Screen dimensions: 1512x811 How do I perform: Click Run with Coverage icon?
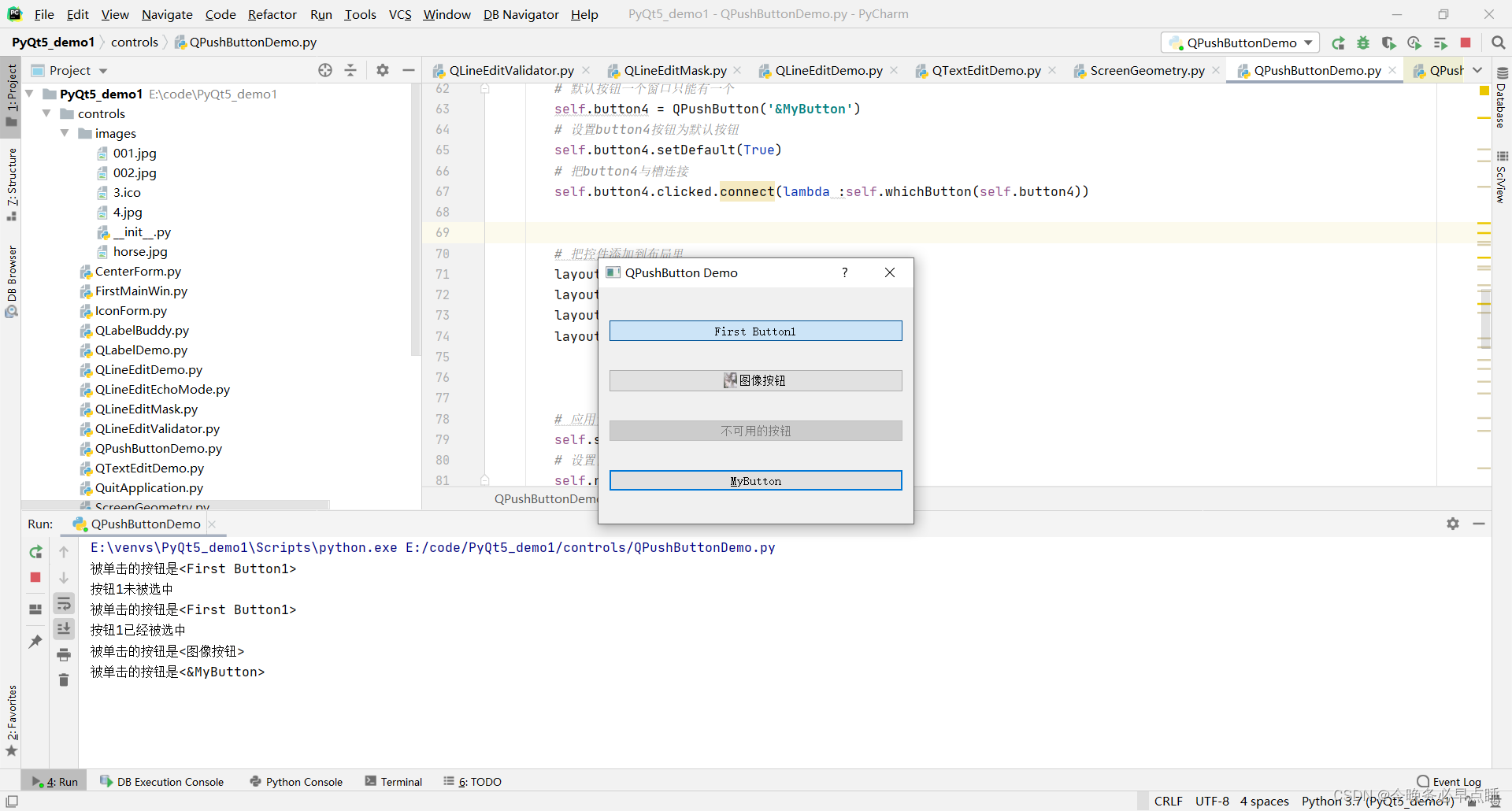[1388, 43]
